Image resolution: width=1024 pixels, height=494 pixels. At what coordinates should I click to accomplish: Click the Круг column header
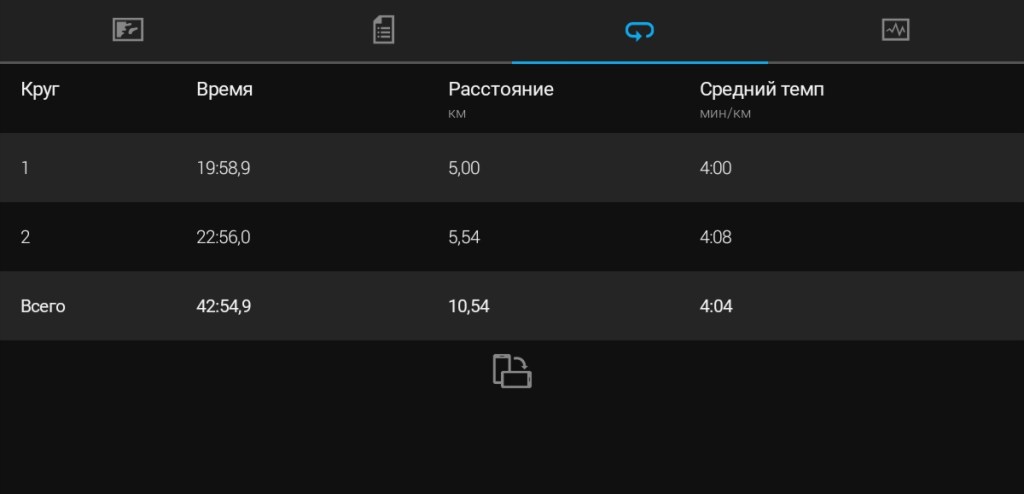(40, 90)
